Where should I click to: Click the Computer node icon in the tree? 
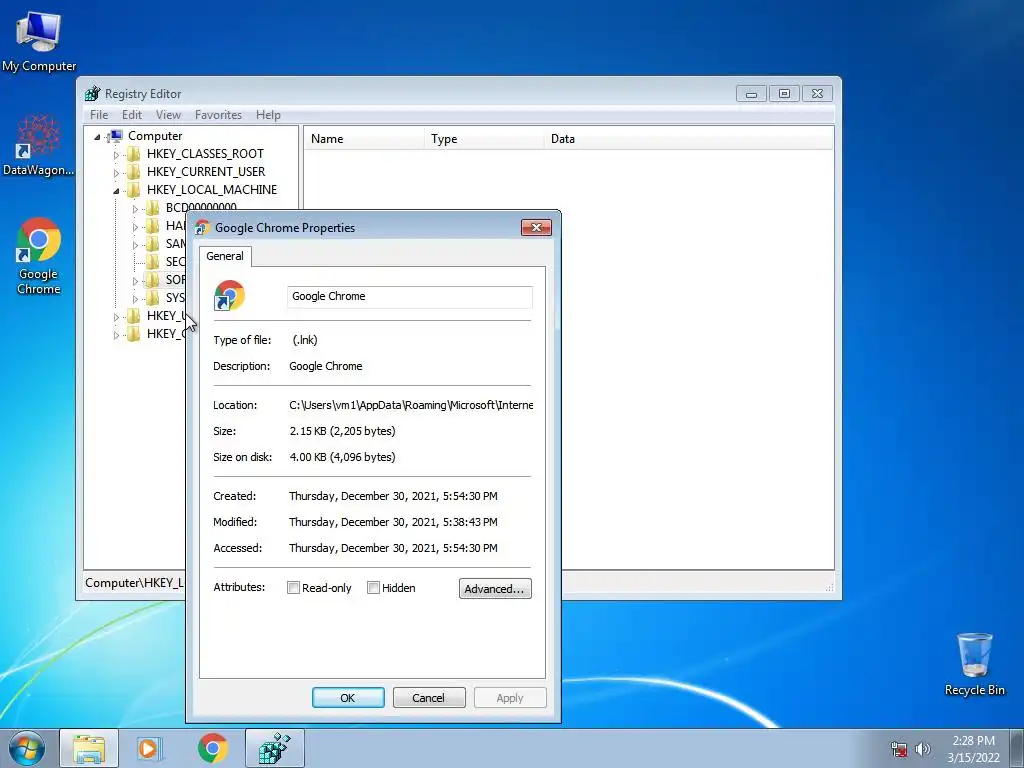coord(116,136)
